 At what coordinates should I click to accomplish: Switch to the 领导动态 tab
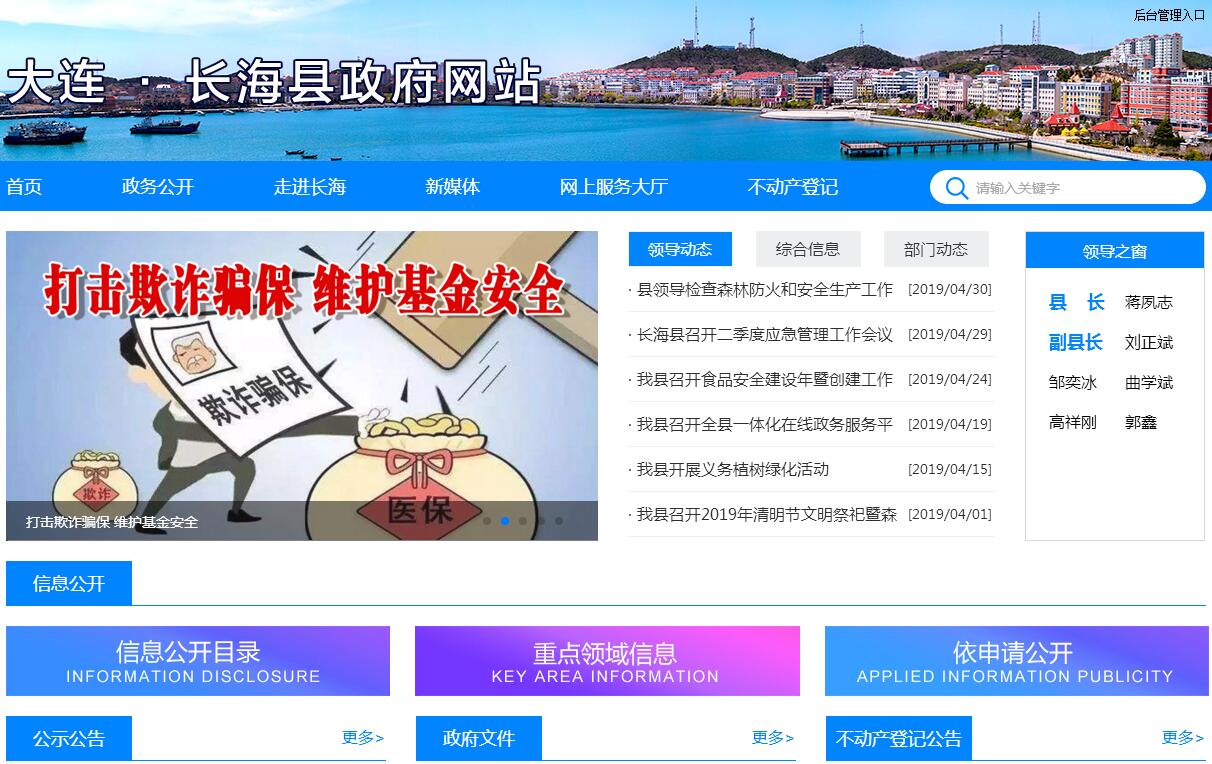(x=680, y=249)
